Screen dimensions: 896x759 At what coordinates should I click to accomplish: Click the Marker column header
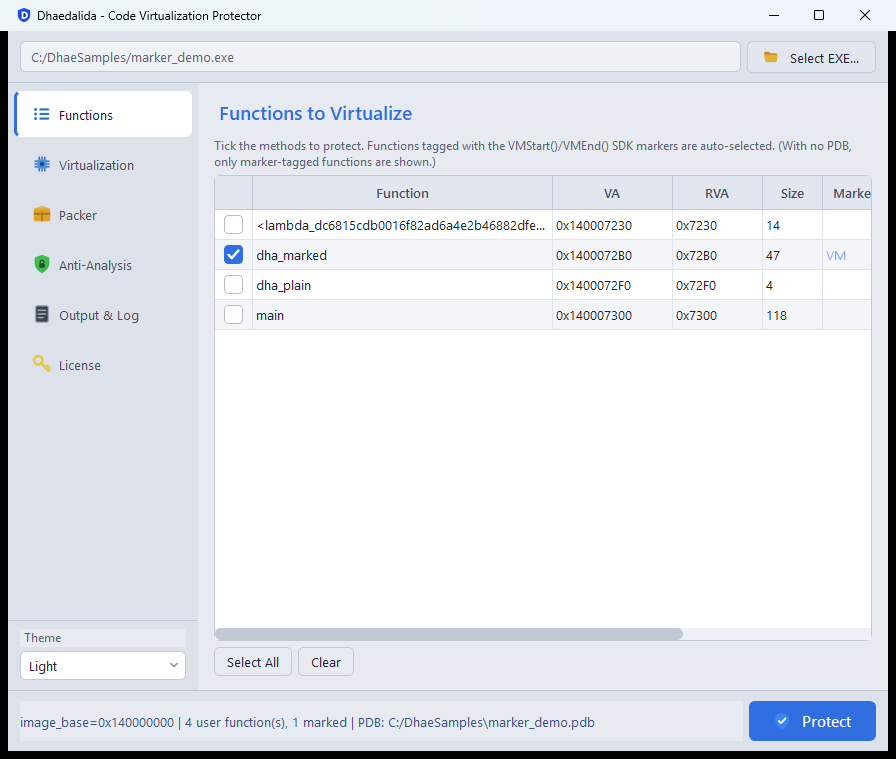coord(847,193)
